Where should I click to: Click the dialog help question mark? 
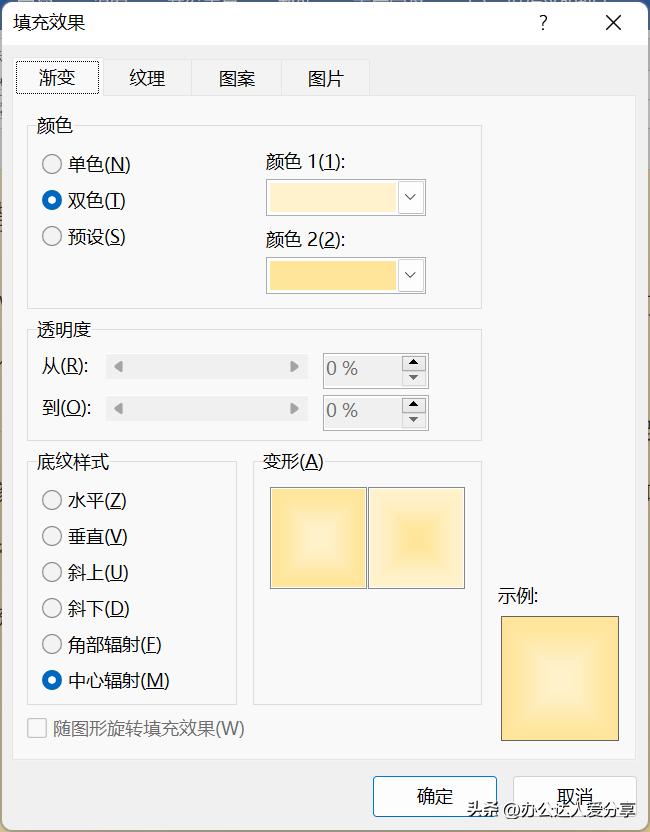click(542, 22)
